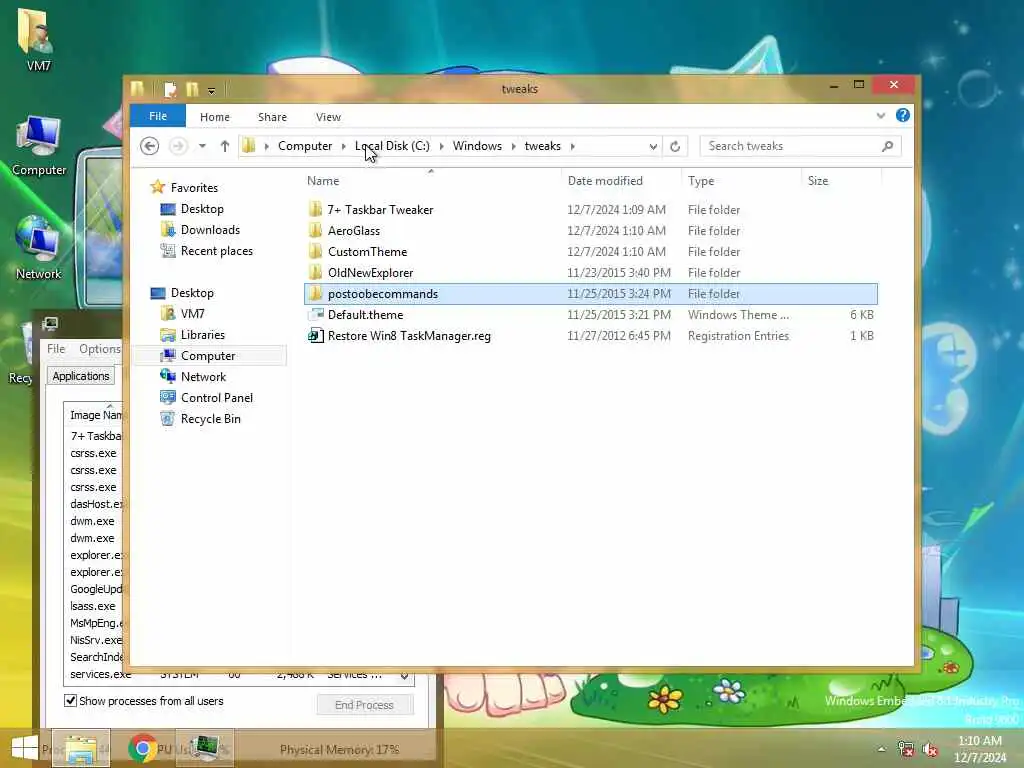Expand arrow after Computer in breadcrumb
This screenshot has width=1024, height=768.
[344, 146]
